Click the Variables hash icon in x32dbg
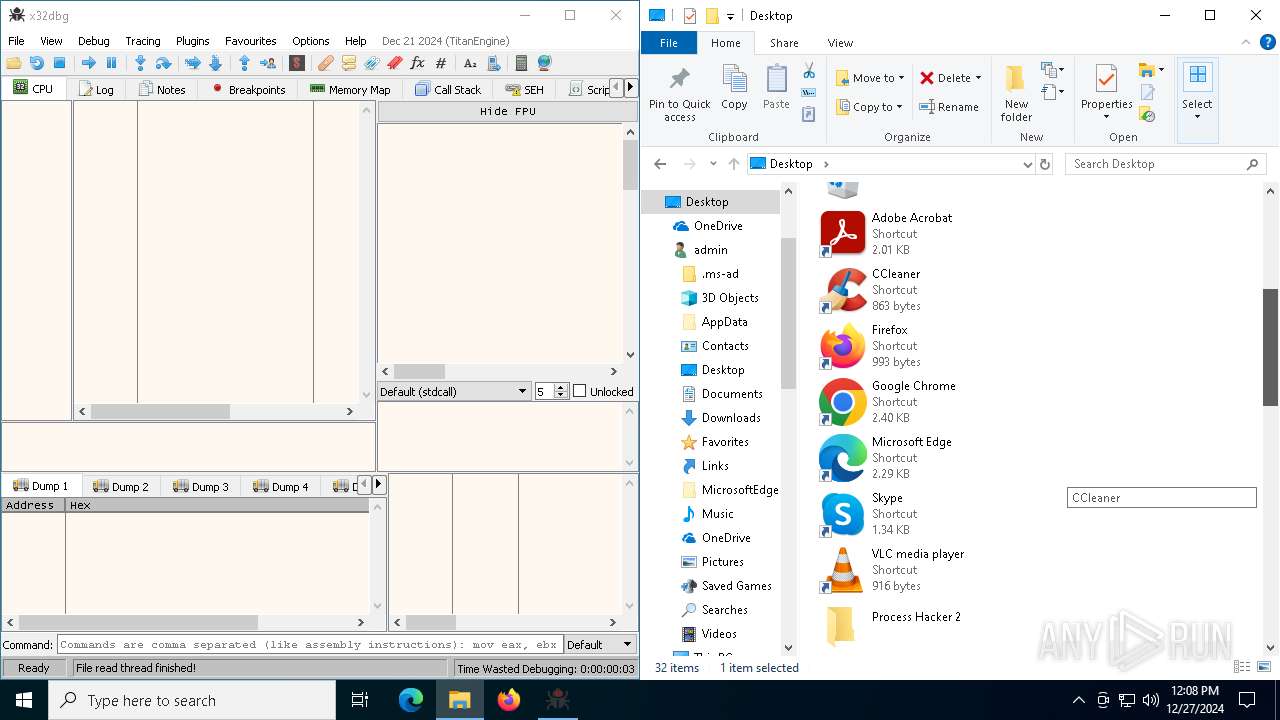 441,63
